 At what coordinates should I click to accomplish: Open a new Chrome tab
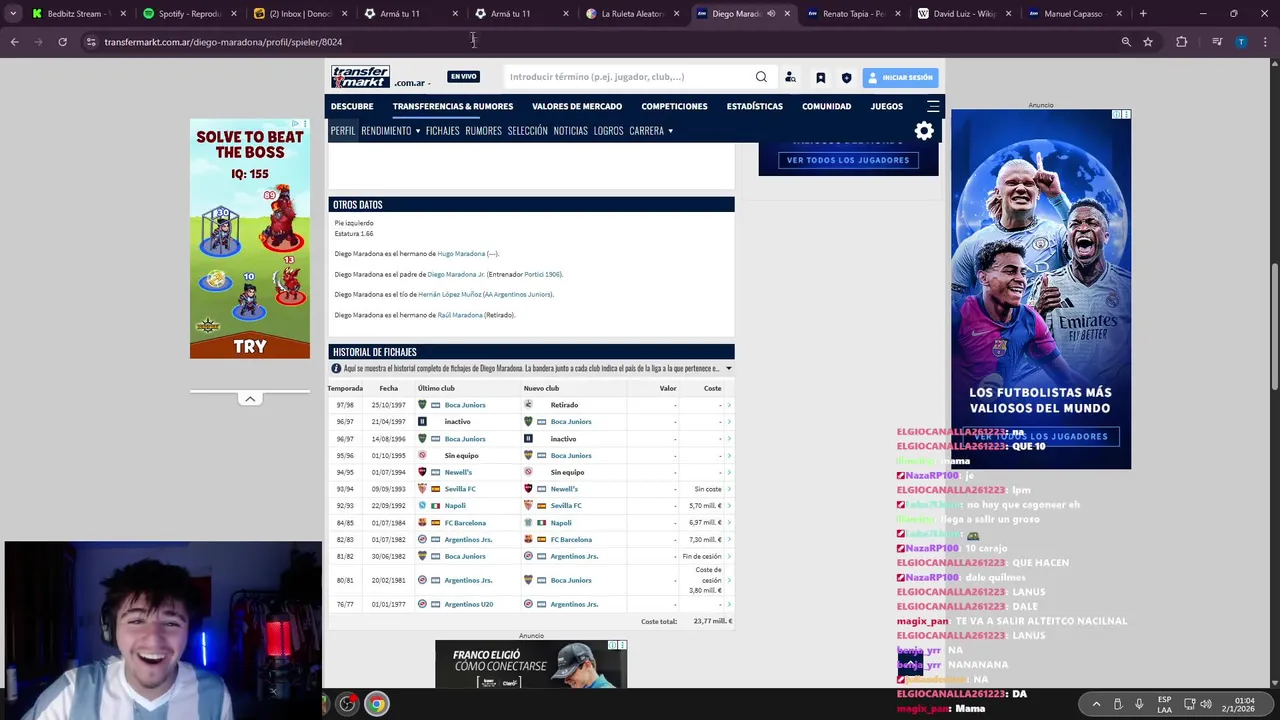1143,14
